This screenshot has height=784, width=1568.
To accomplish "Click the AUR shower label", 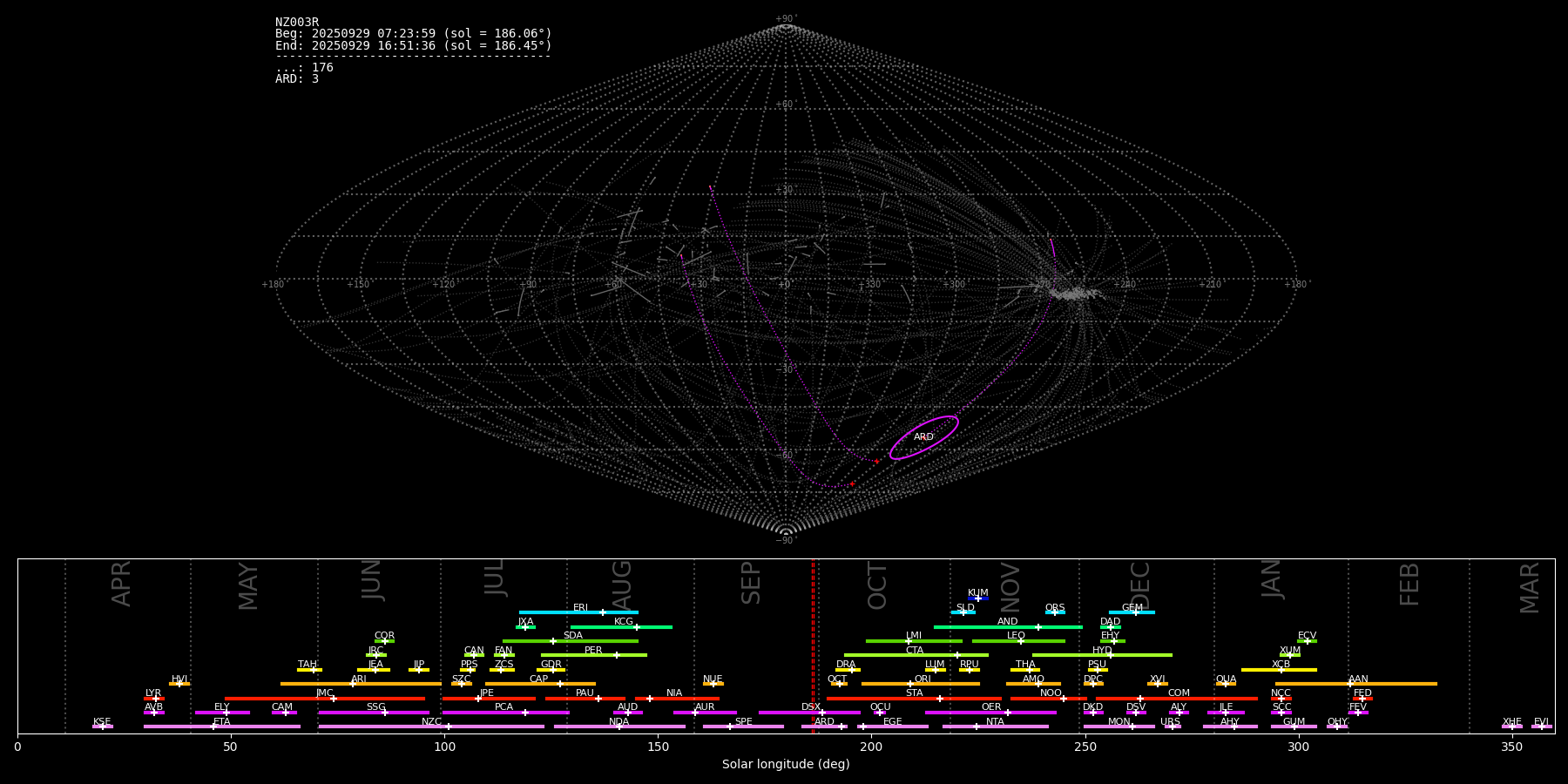I will tap(705, 707).
